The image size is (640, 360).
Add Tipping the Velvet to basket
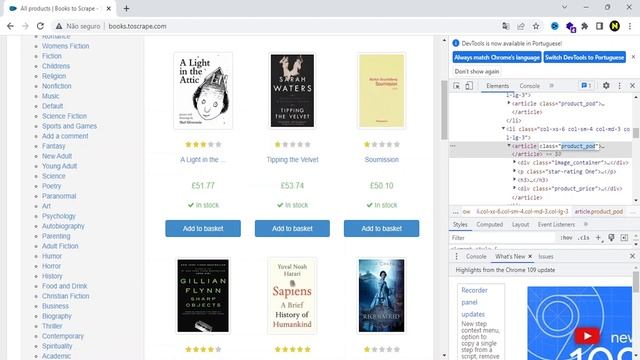[x=292, y=229]
